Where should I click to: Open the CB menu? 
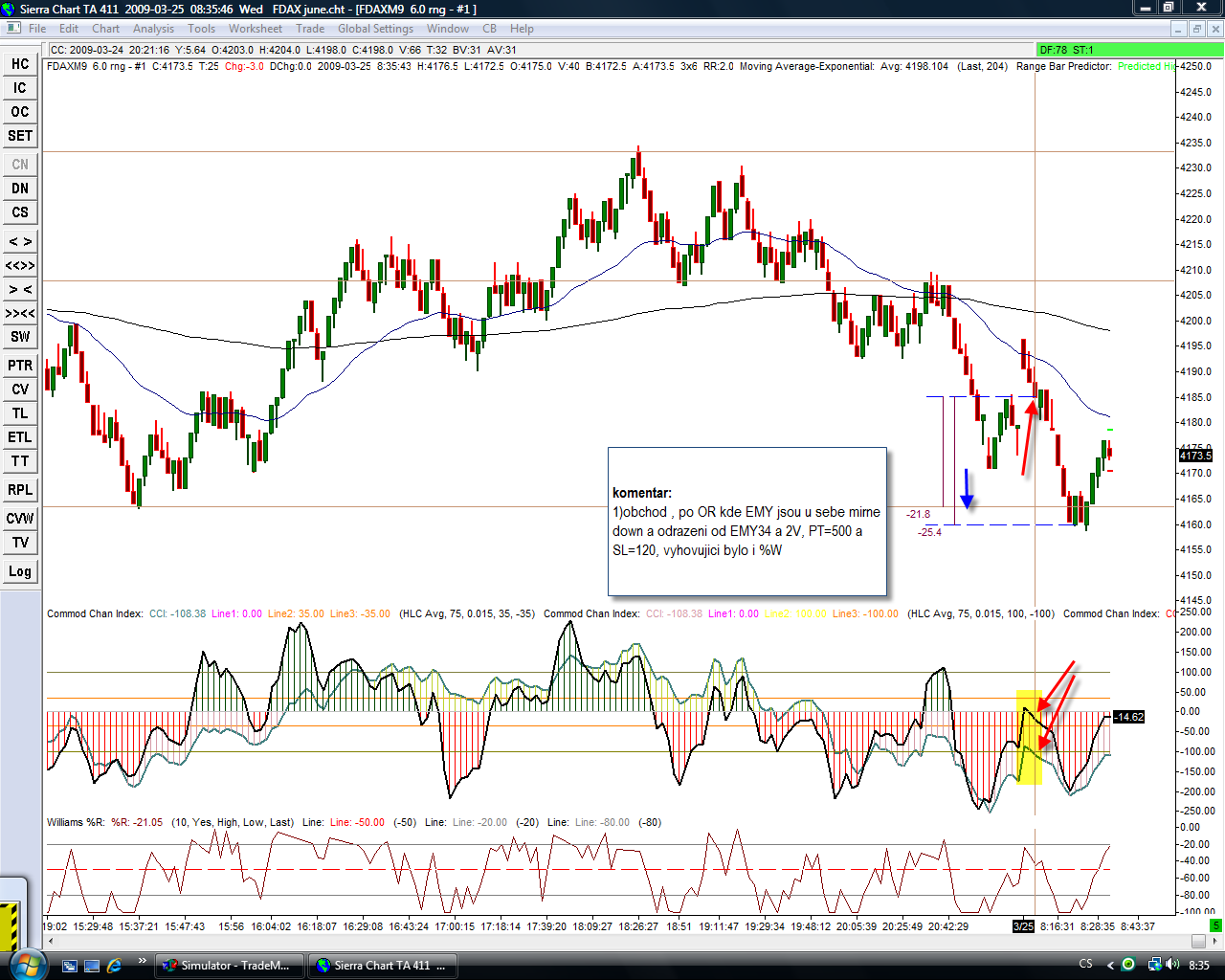pyautogui.click(x=490, y=29)
